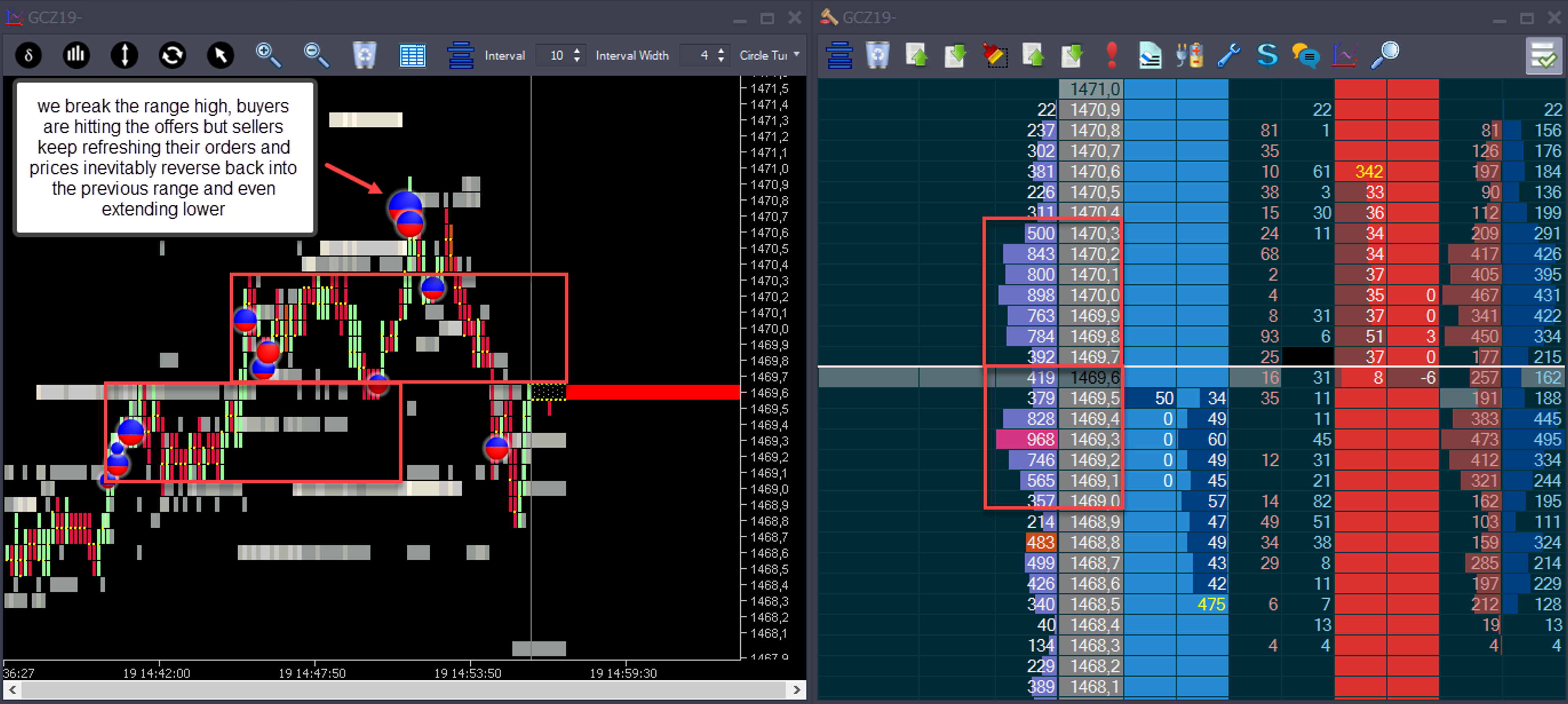The image size is (1568, 704).
Task: Click the recycle bin in chart toolbar
Action: (x=364, y=56)
